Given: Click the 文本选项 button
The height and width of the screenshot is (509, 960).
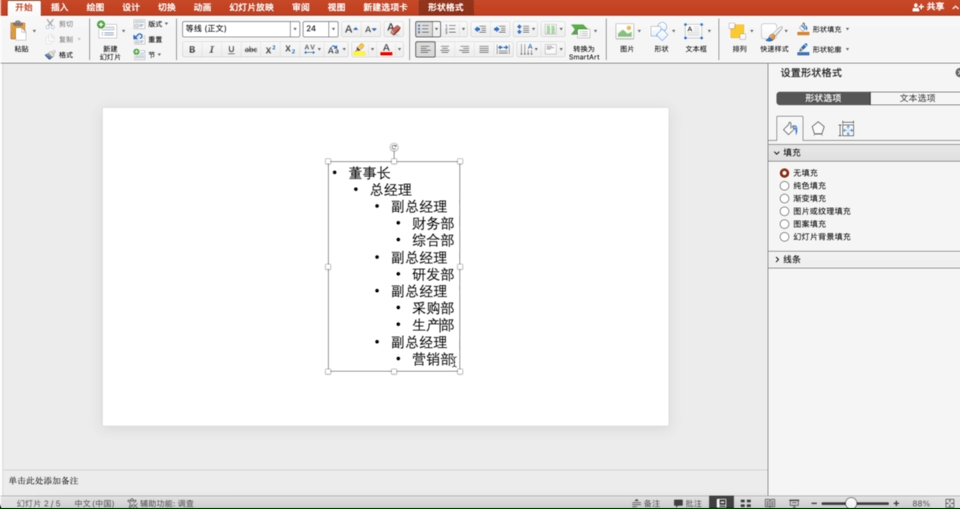Looking at the screenshot, I should 916,98.
